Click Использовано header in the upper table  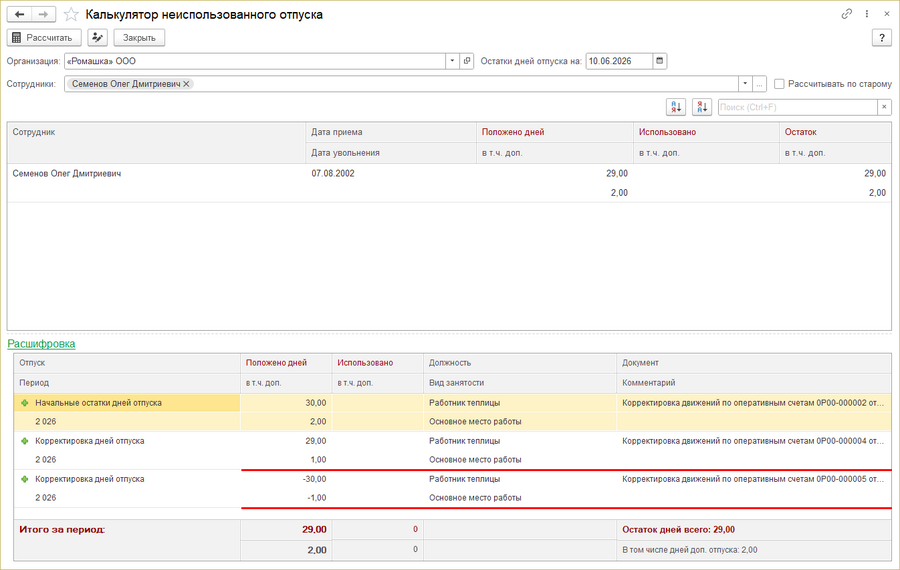click(706, 132)
